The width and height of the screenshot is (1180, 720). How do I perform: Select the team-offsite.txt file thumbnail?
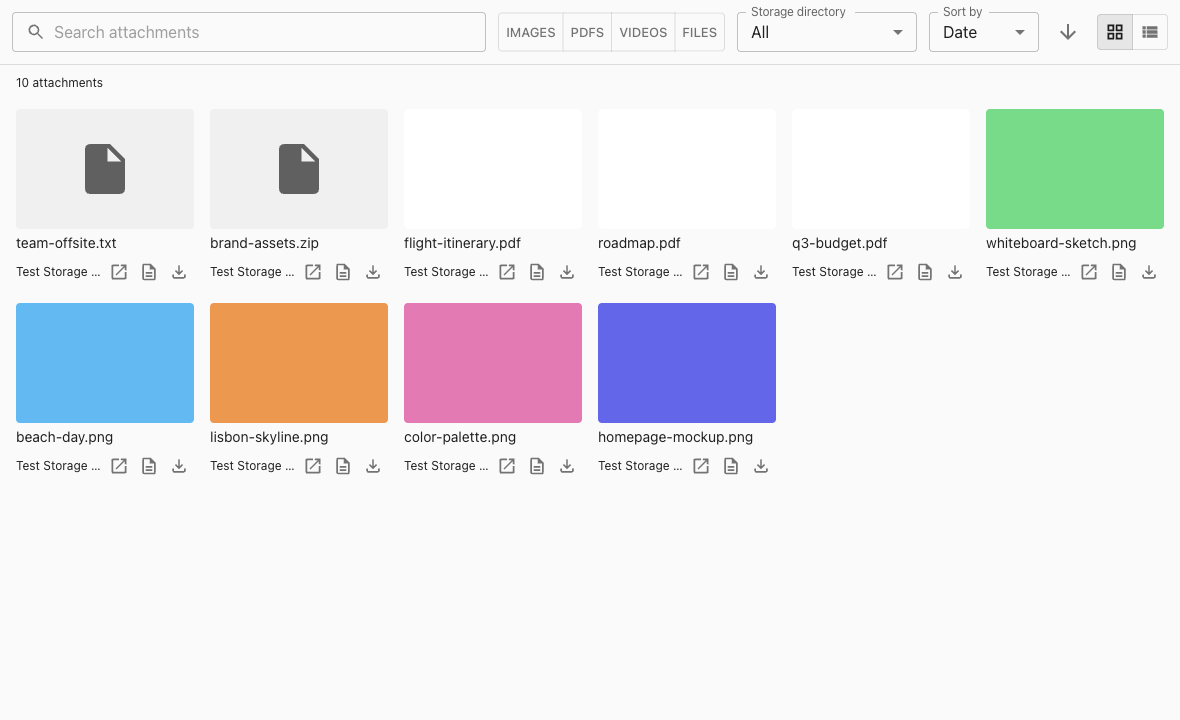105,169
